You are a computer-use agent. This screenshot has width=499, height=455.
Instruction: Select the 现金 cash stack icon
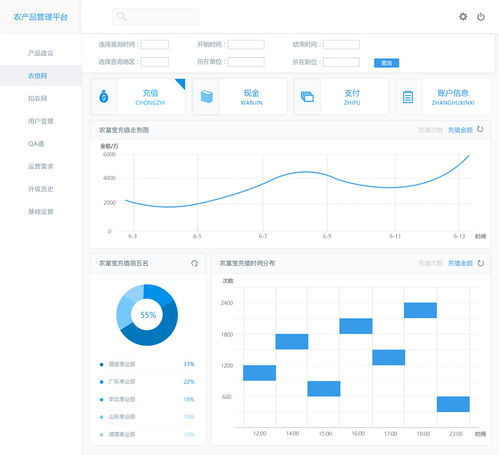(207, 97)
